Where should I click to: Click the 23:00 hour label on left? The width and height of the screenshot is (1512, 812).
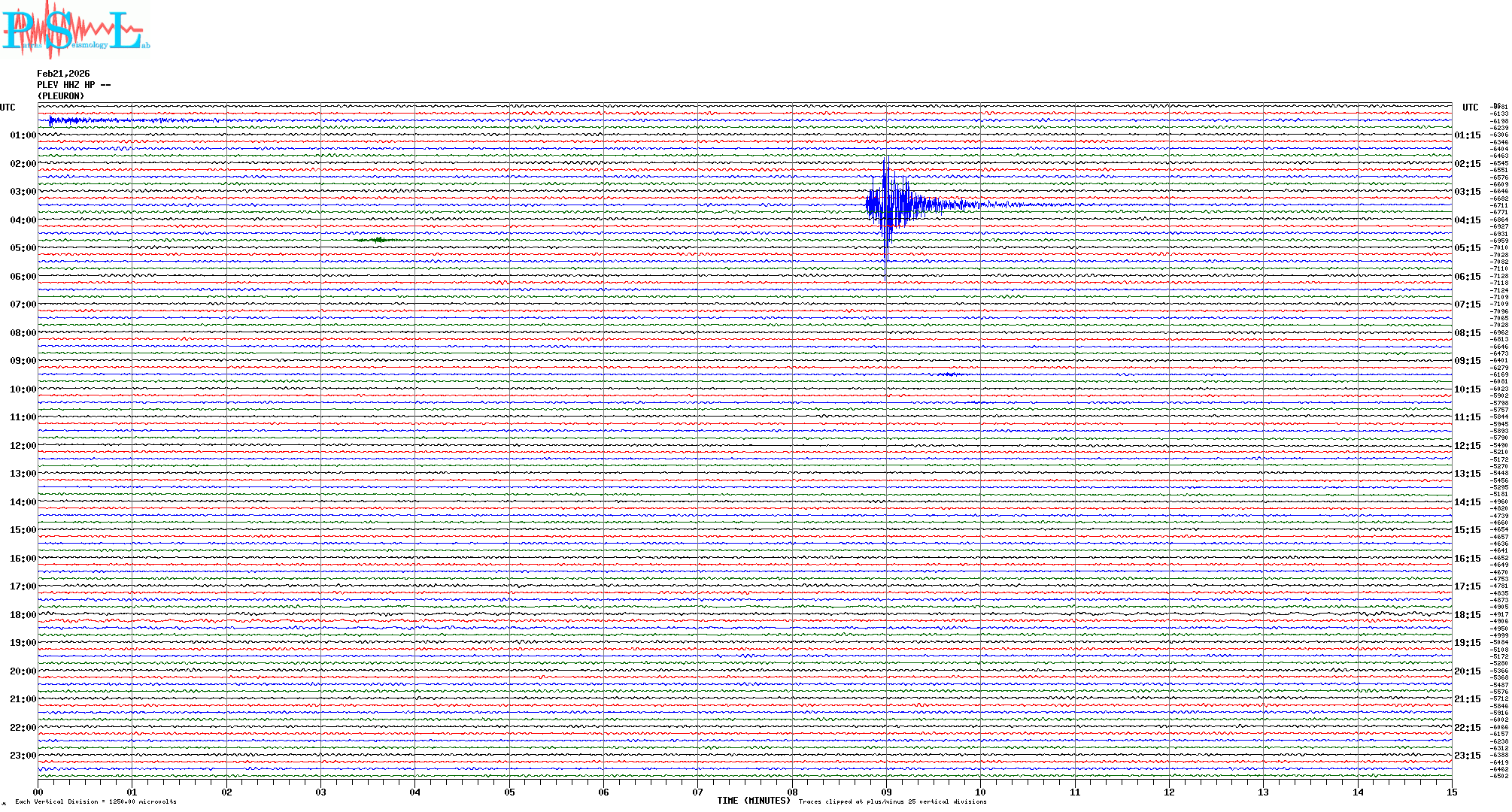23,756
